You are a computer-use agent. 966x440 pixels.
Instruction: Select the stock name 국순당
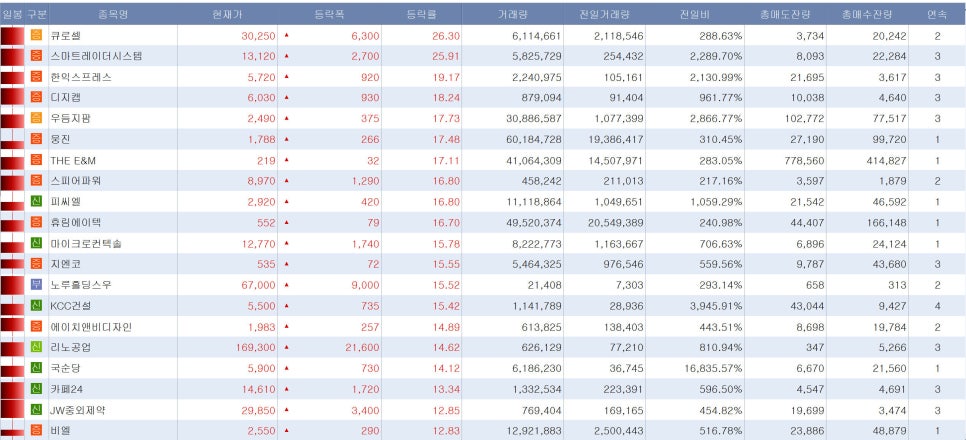65,369
